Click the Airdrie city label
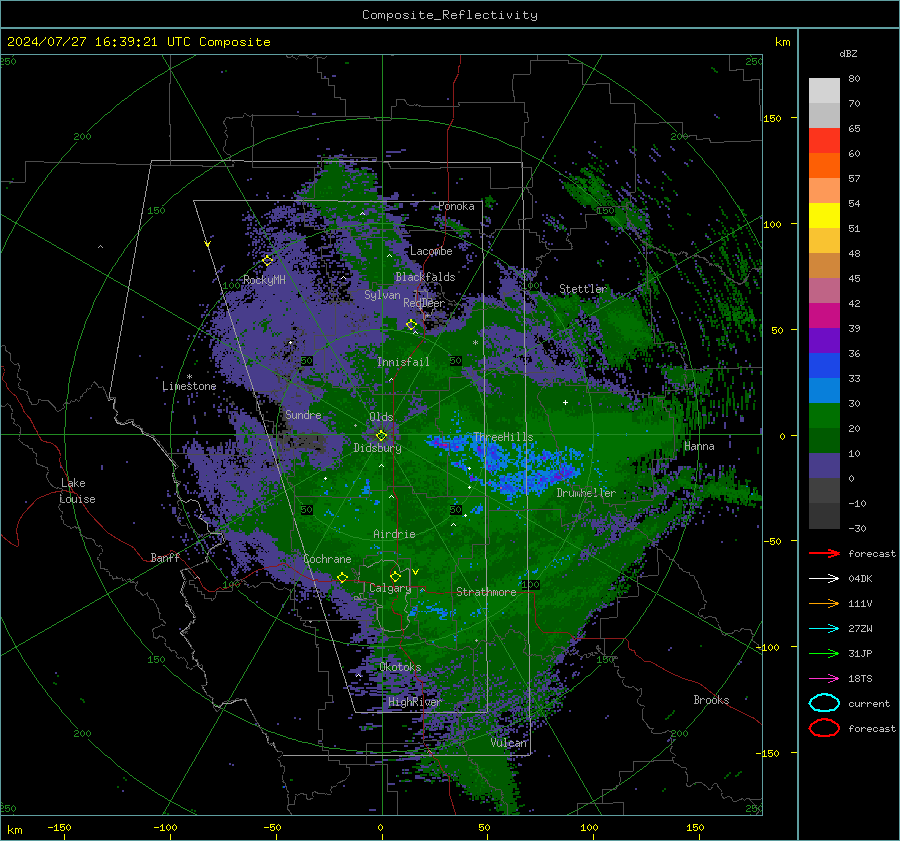This screenshot has height=841, width=900. pos(394,534)
